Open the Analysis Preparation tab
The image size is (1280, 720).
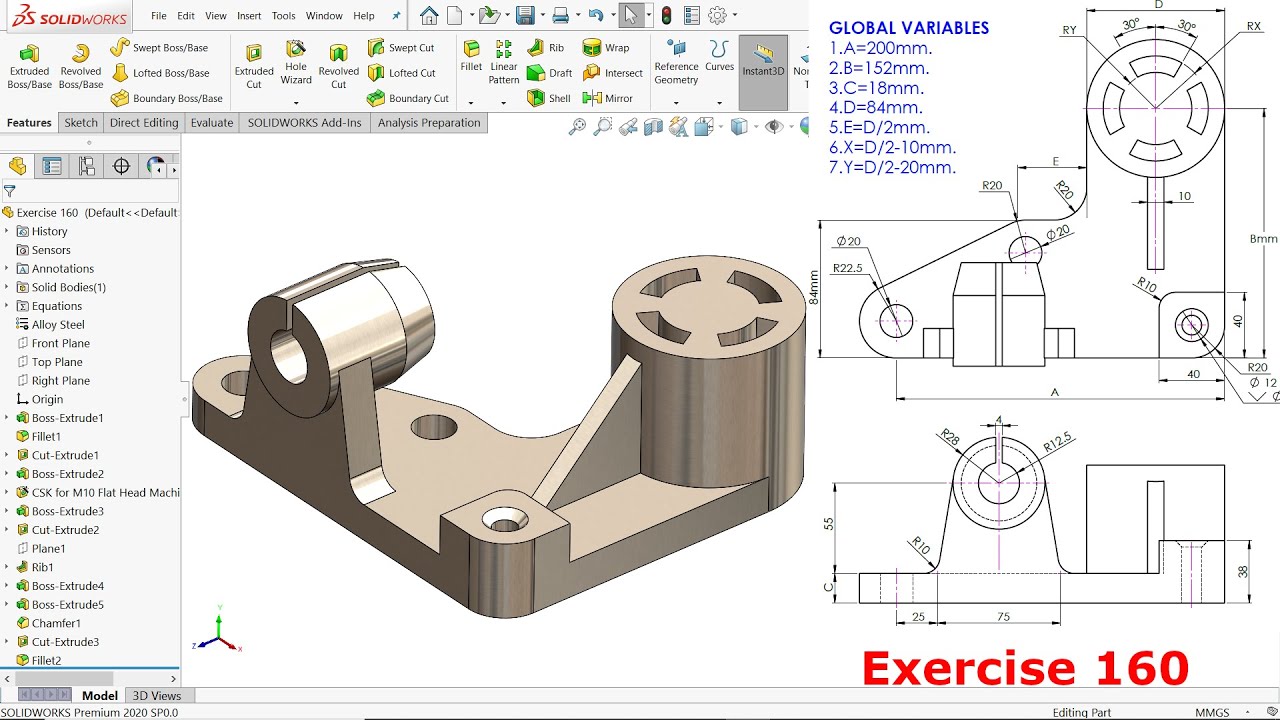[x=429, y=123]
